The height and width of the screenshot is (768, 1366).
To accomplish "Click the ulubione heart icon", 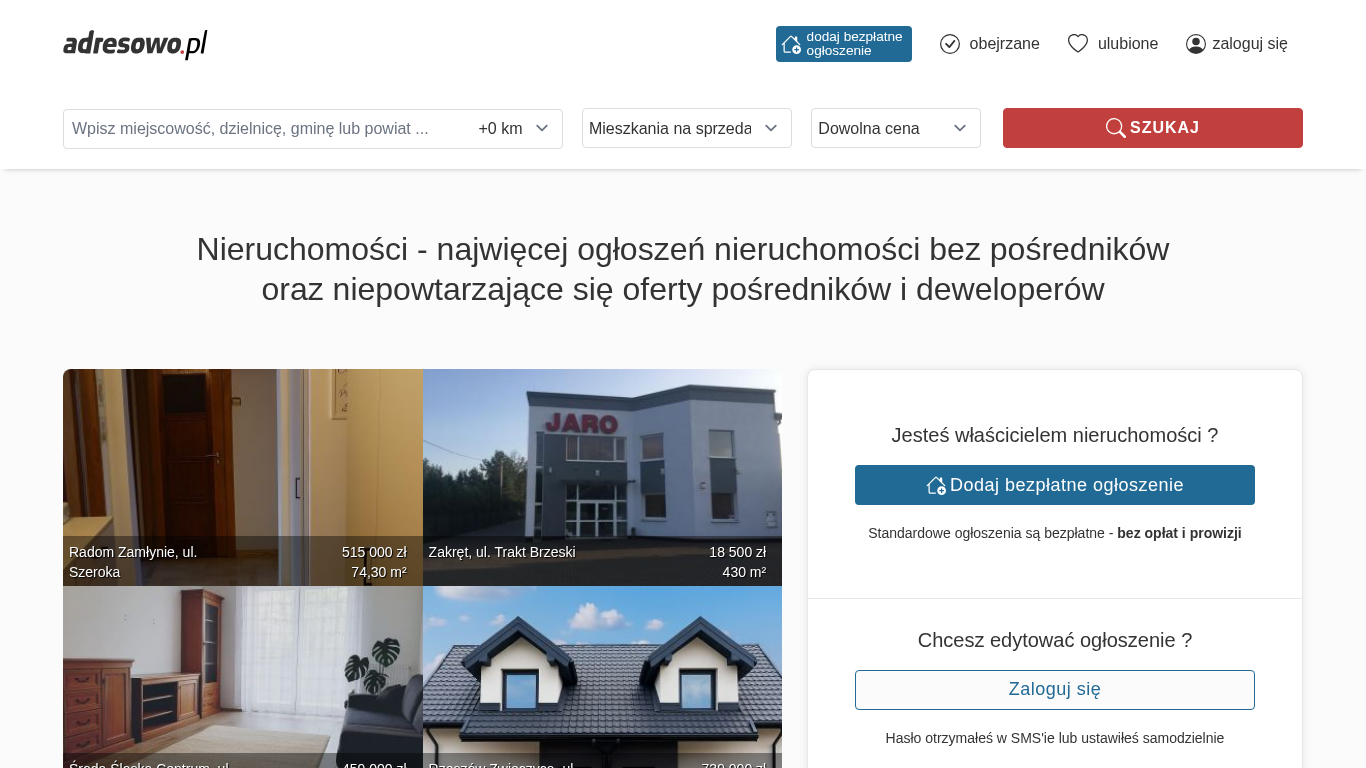I will pyautogui.click(x=1078, y=44).
